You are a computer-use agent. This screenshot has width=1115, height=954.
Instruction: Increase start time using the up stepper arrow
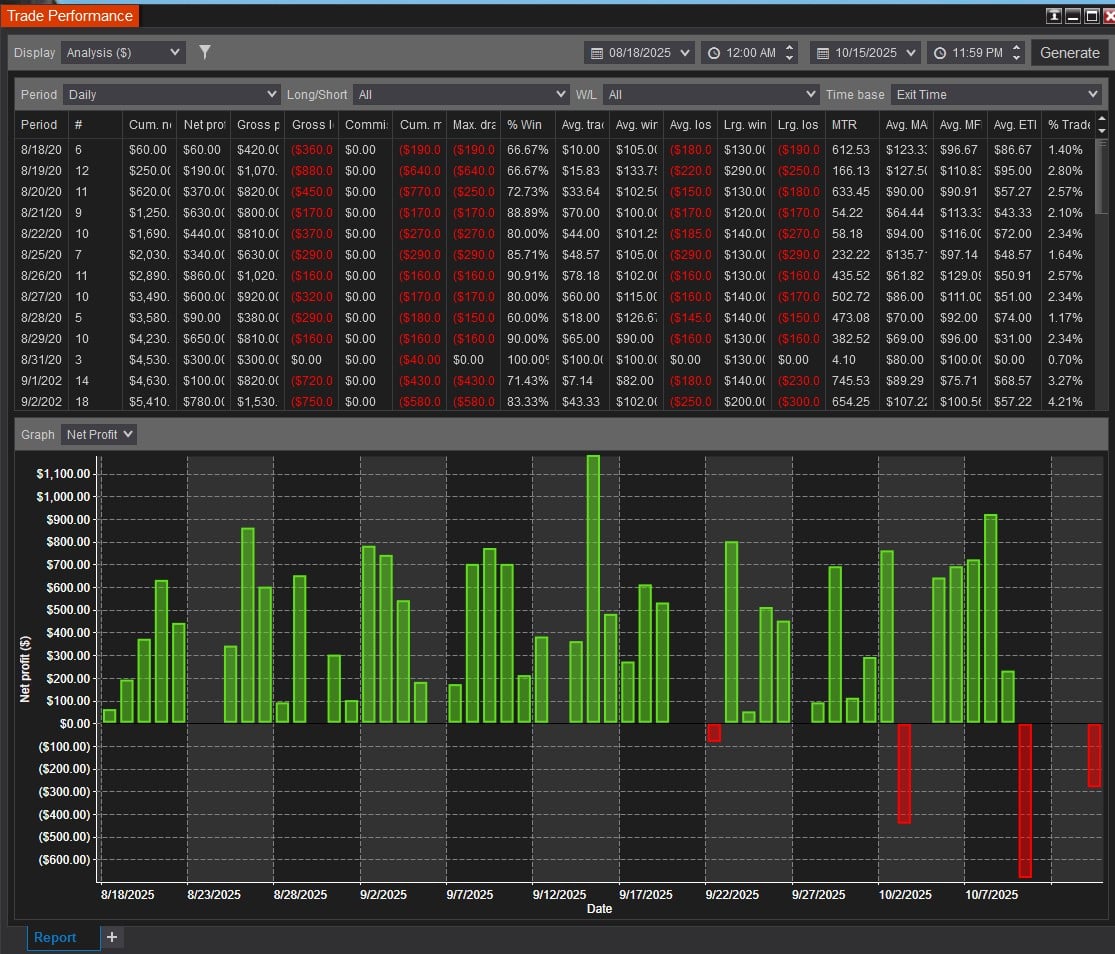click(790, 47)
